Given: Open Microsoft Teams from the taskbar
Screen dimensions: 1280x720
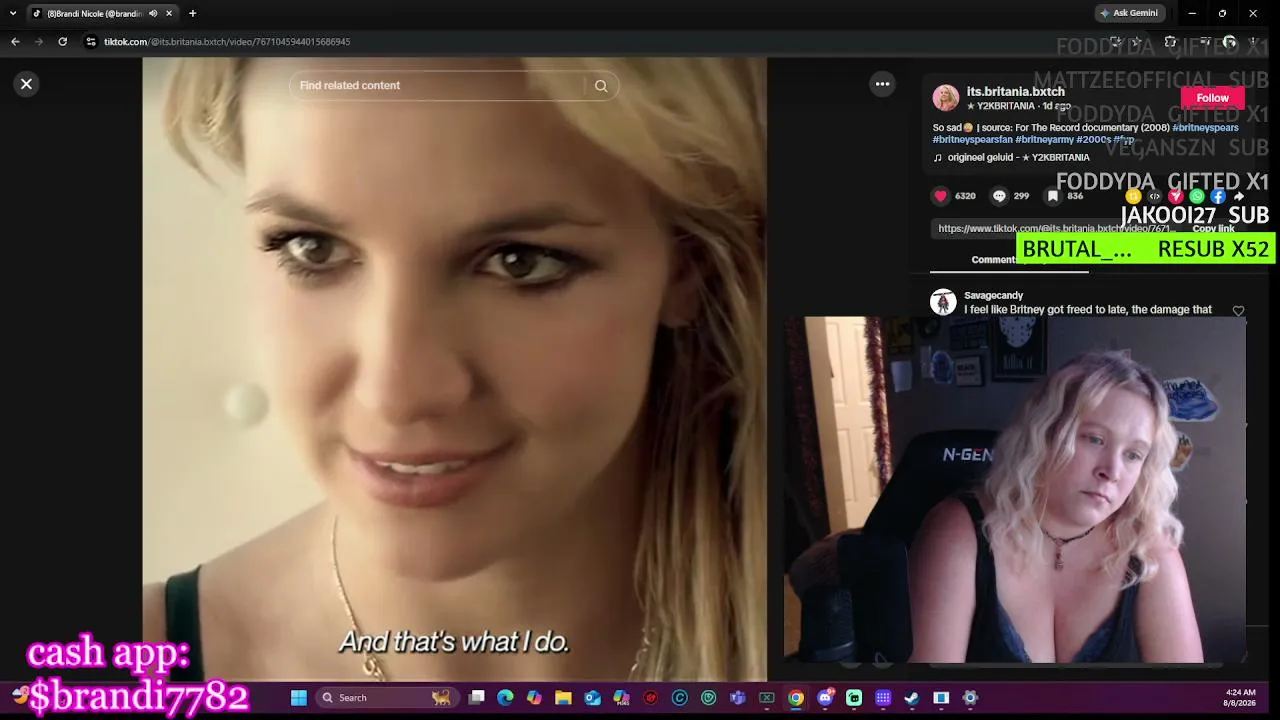Looking at the screenshot, I should pos(738,698).
